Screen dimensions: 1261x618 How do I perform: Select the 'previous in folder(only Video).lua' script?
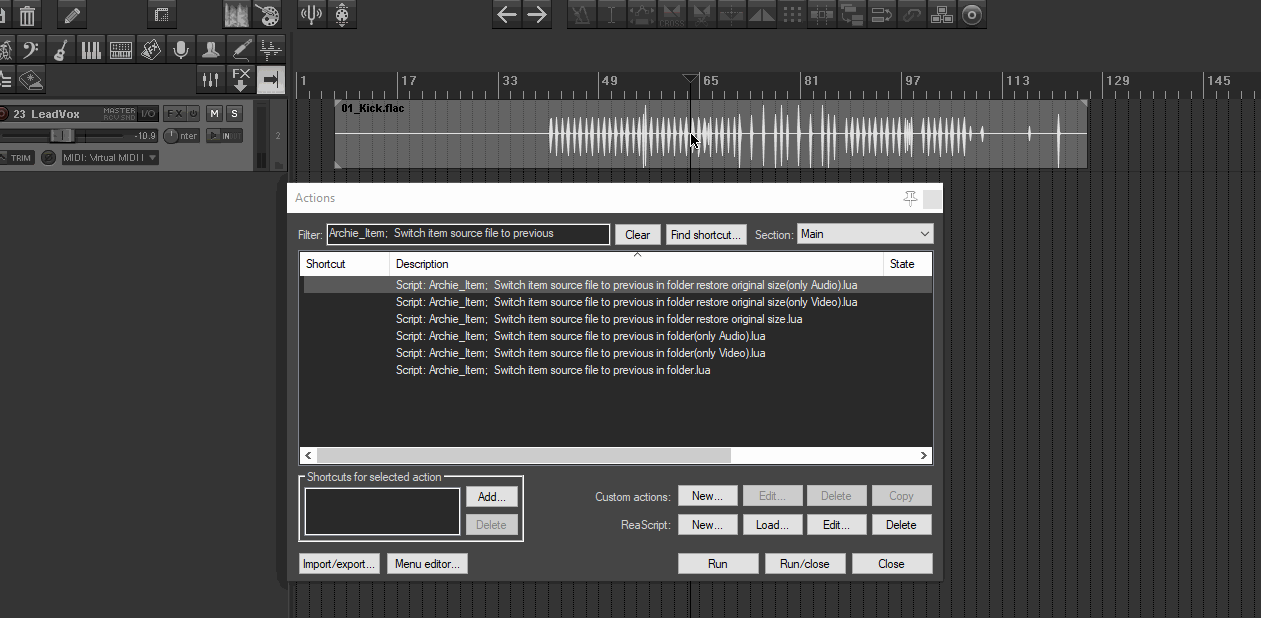pyautogui.click(x=580, y=353)
